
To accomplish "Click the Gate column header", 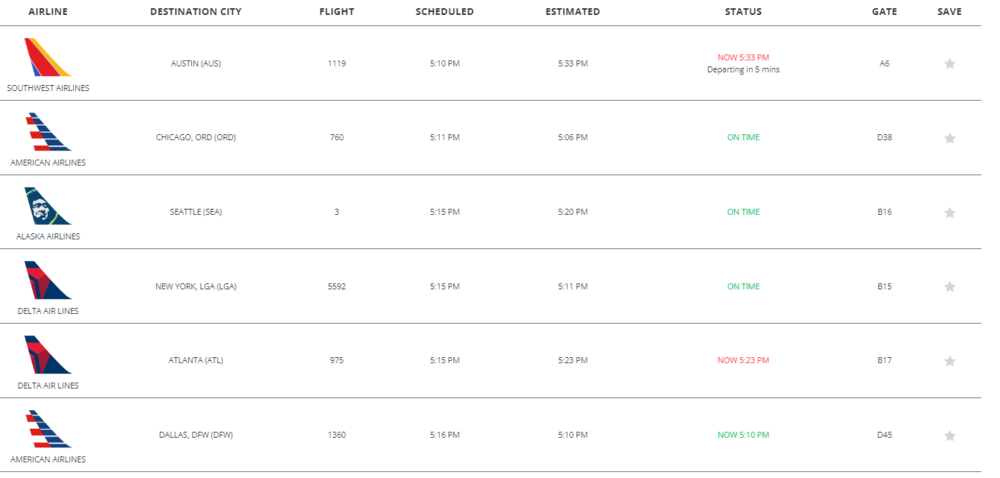I will pyautogui.click(x=884, y=12).
